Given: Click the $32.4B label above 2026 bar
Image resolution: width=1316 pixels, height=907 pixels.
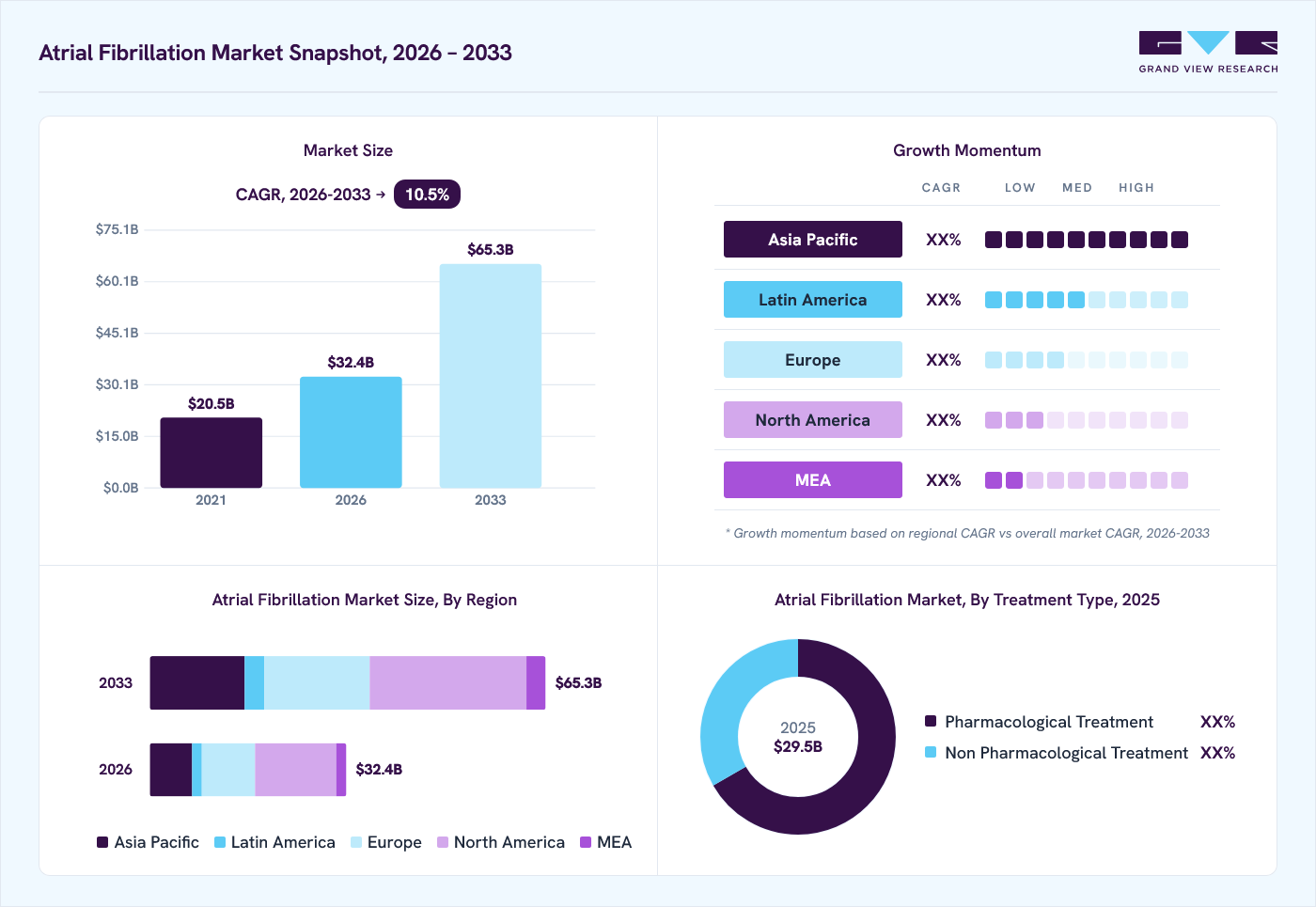Looking at the screenshot, I should coord(351,362).
